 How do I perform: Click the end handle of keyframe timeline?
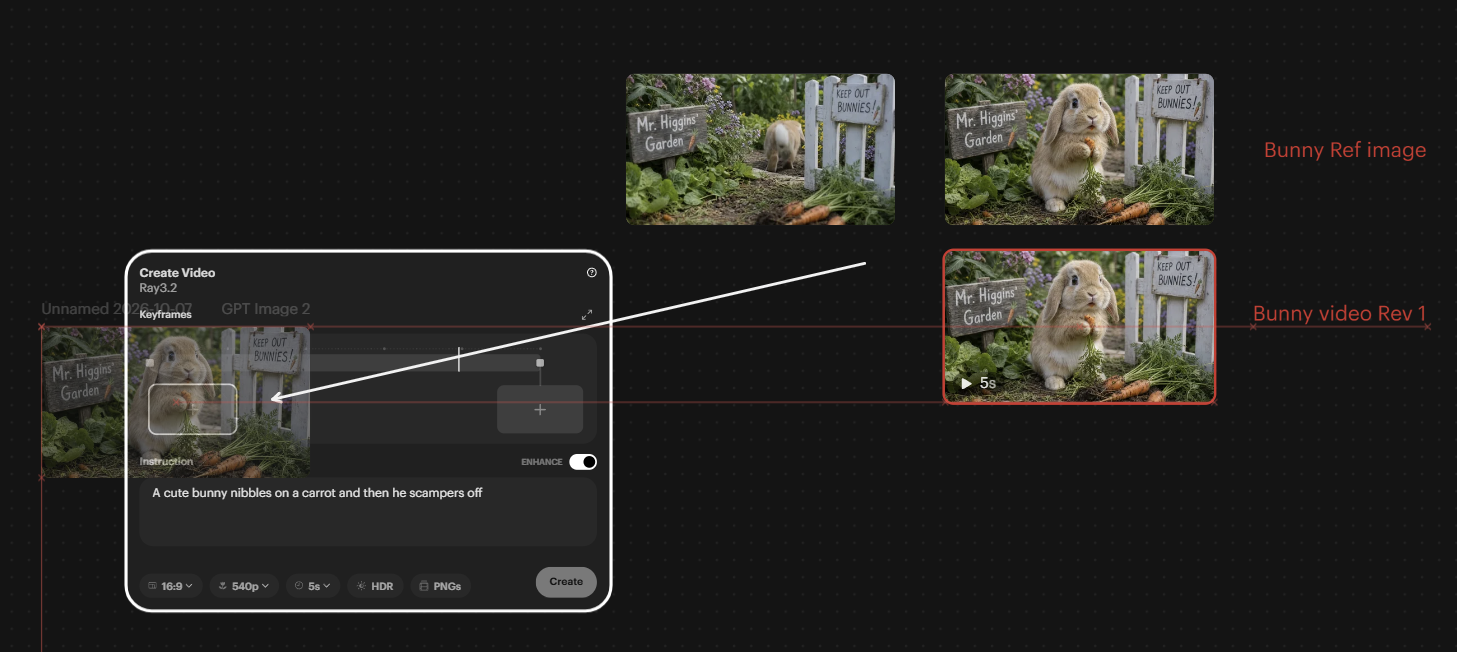coord(540,363)
